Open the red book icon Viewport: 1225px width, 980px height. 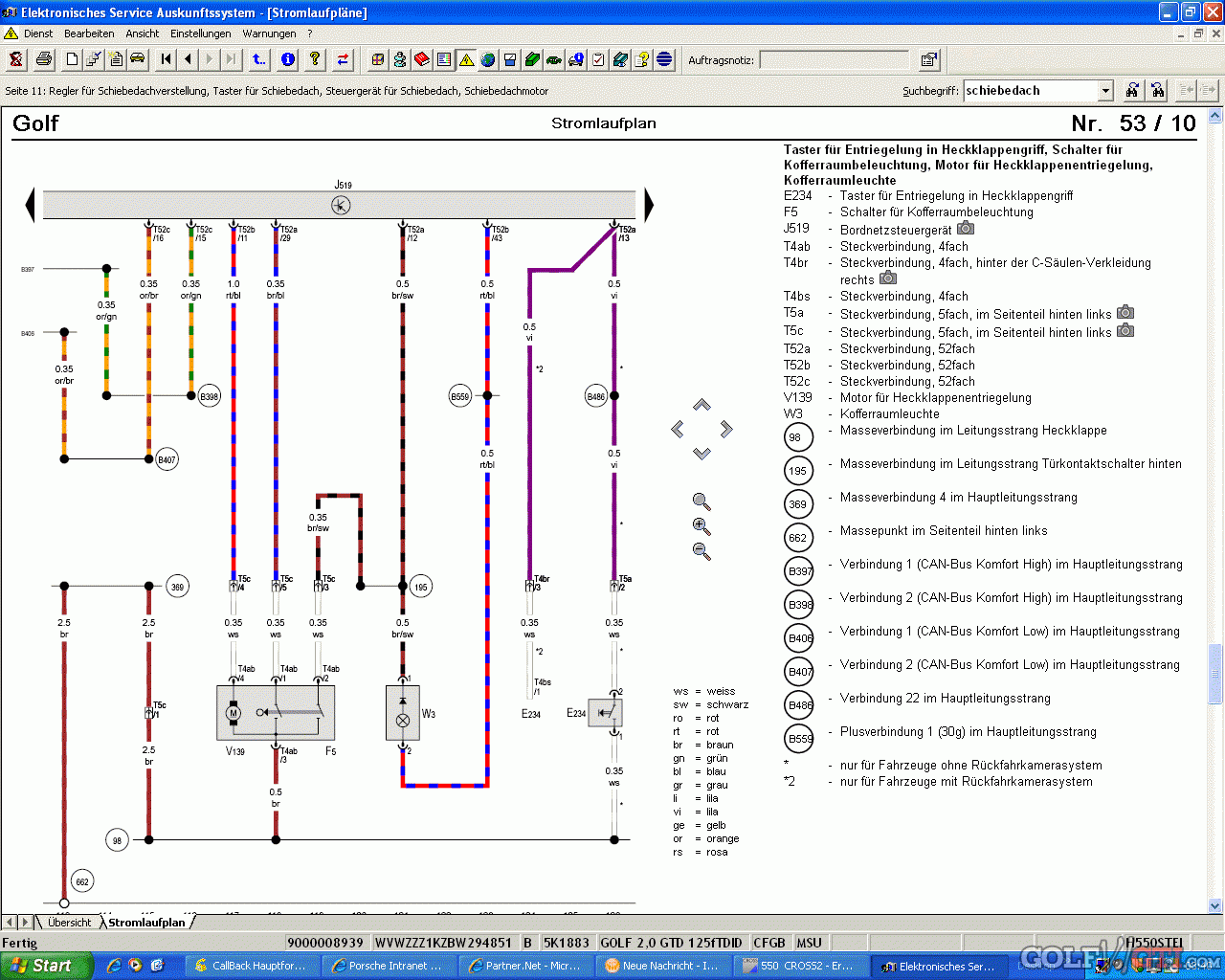point(422,59)
